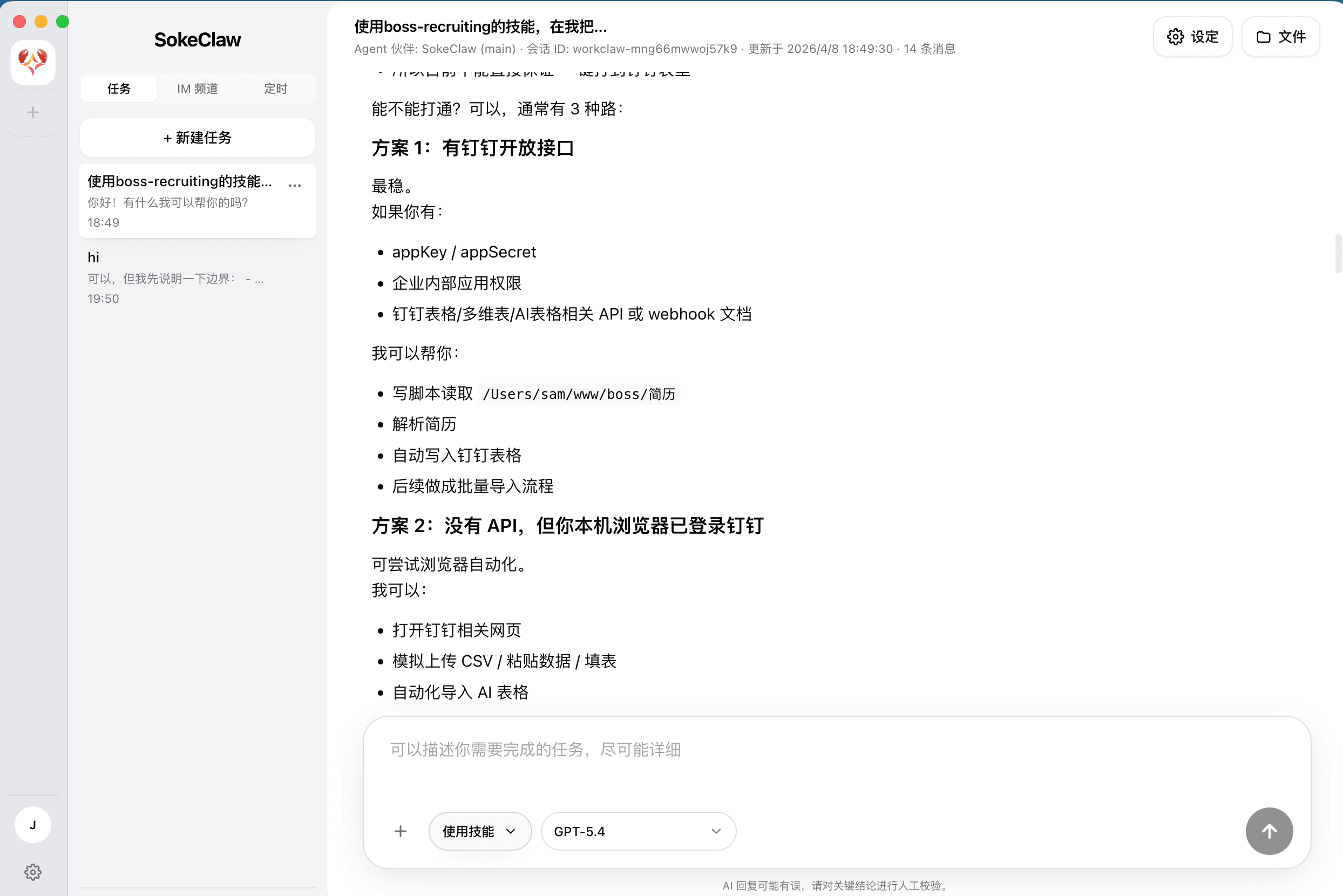The height and width of the screenshot is (896, 1343).
Task: Click the gear icon on the 设定 button
Action: click(x=1175, y=37)
